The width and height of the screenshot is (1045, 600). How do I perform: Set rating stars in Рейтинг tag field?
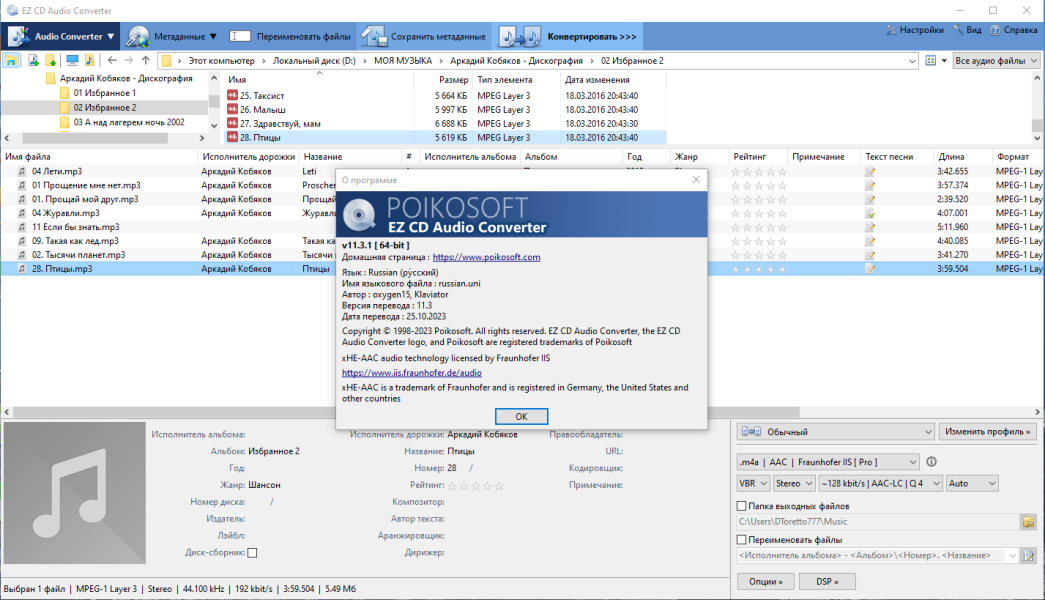(476, 485)
